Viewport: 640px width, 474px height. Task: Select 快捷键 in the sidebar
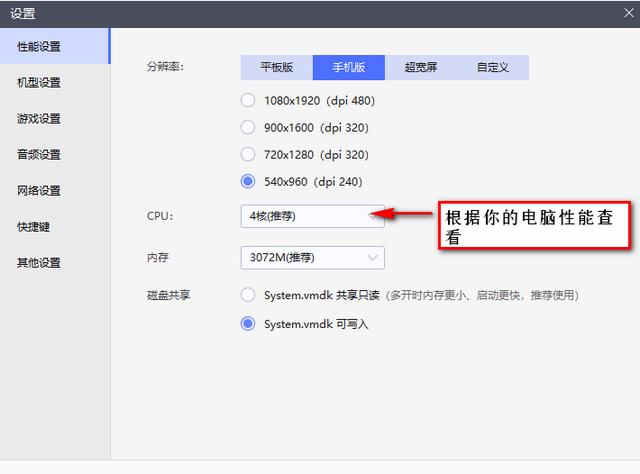click(34, 227)
